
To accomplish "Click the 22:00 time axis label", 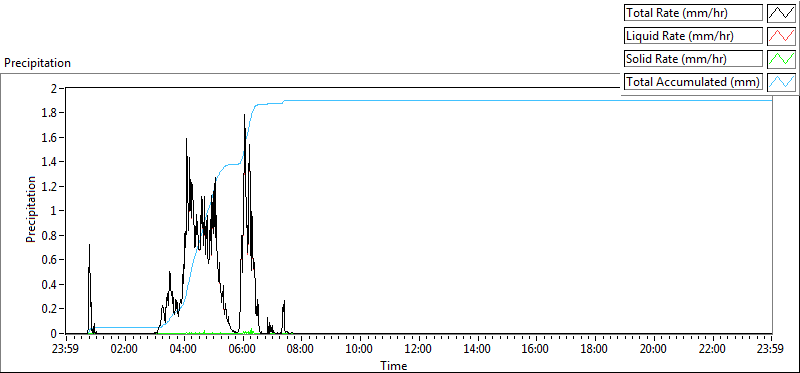I will tap(712, 349).
